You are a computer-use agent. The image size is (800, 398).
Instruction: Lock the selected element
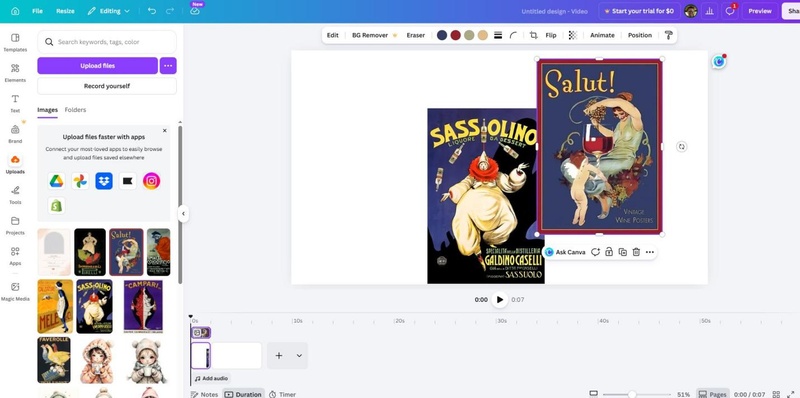[609, 252]
